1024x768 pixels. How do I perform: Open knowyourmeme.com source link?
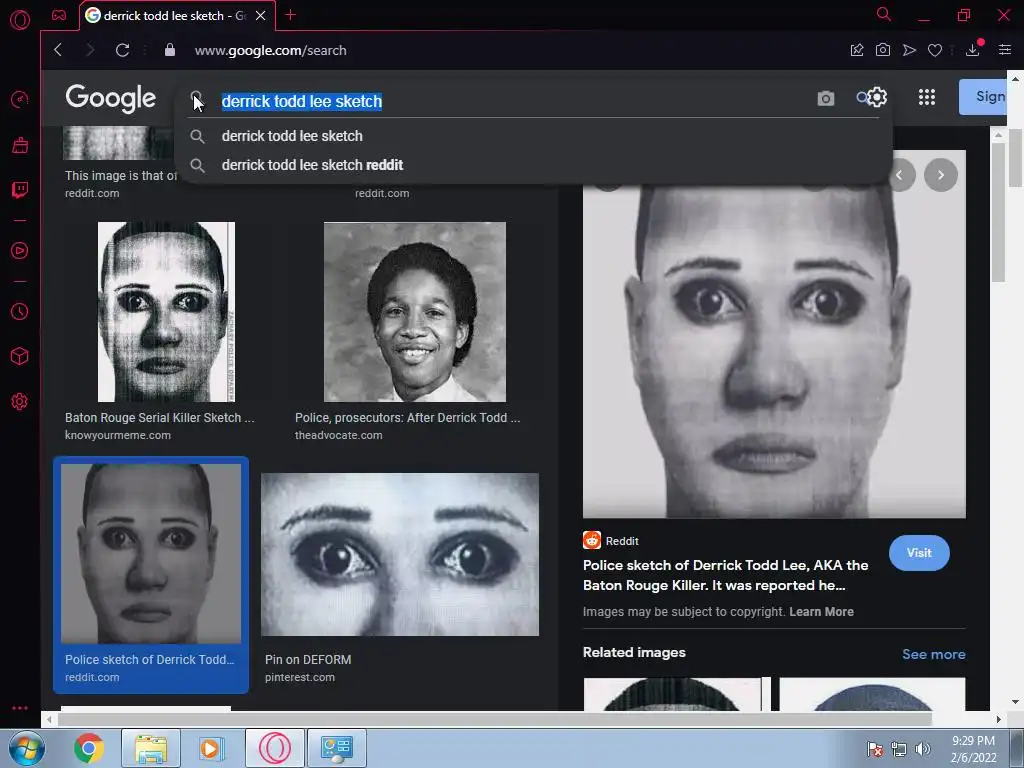point(118,435)
